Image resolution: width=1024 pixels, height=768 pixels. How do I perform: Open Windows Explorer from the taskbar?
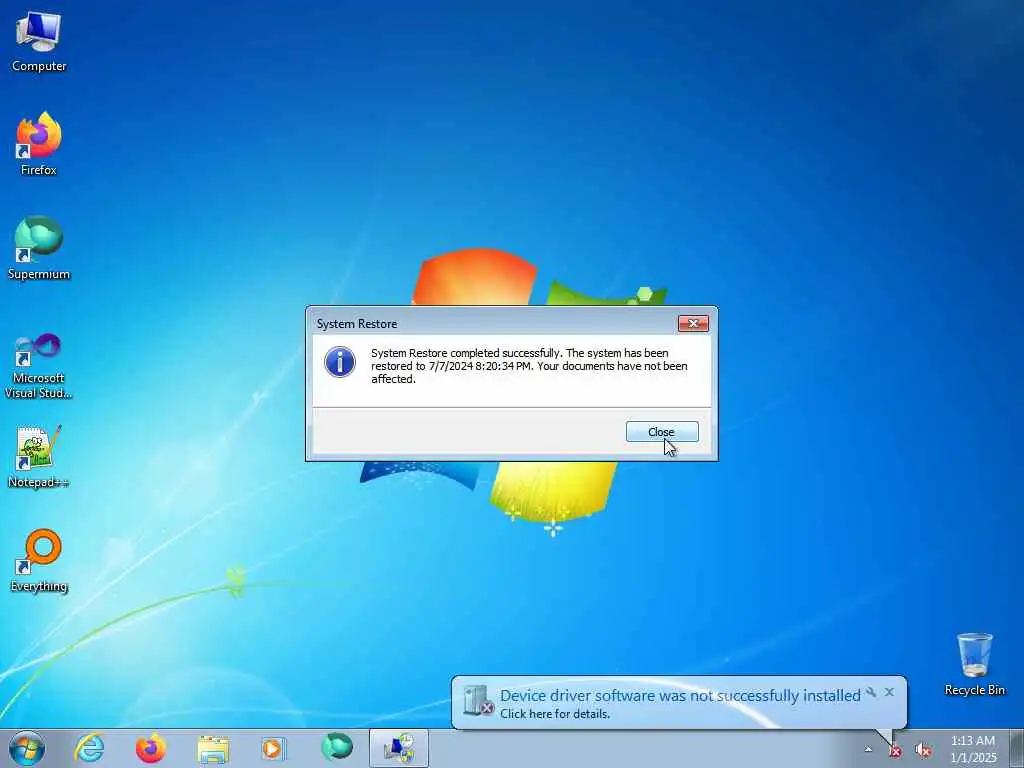(x=213, y=748)
